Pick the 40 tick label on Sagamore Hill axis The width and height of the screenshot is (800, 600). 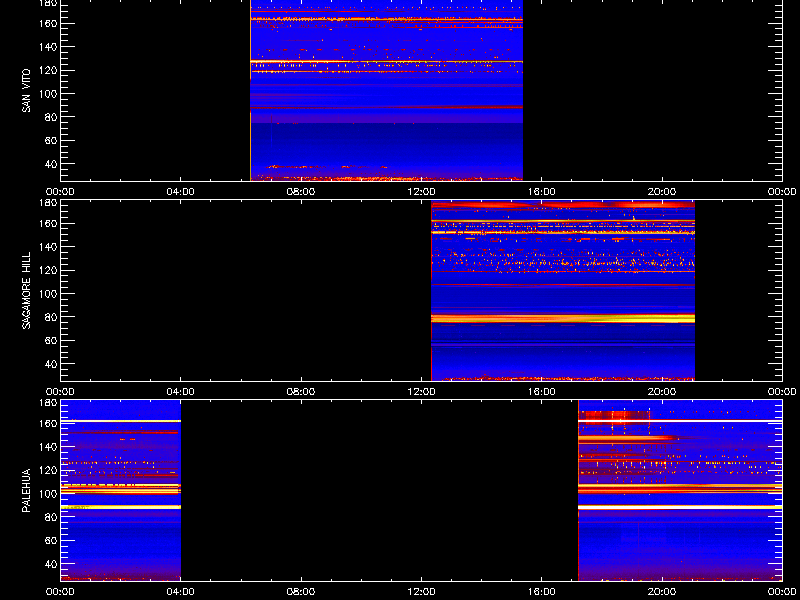pos(52,364)
